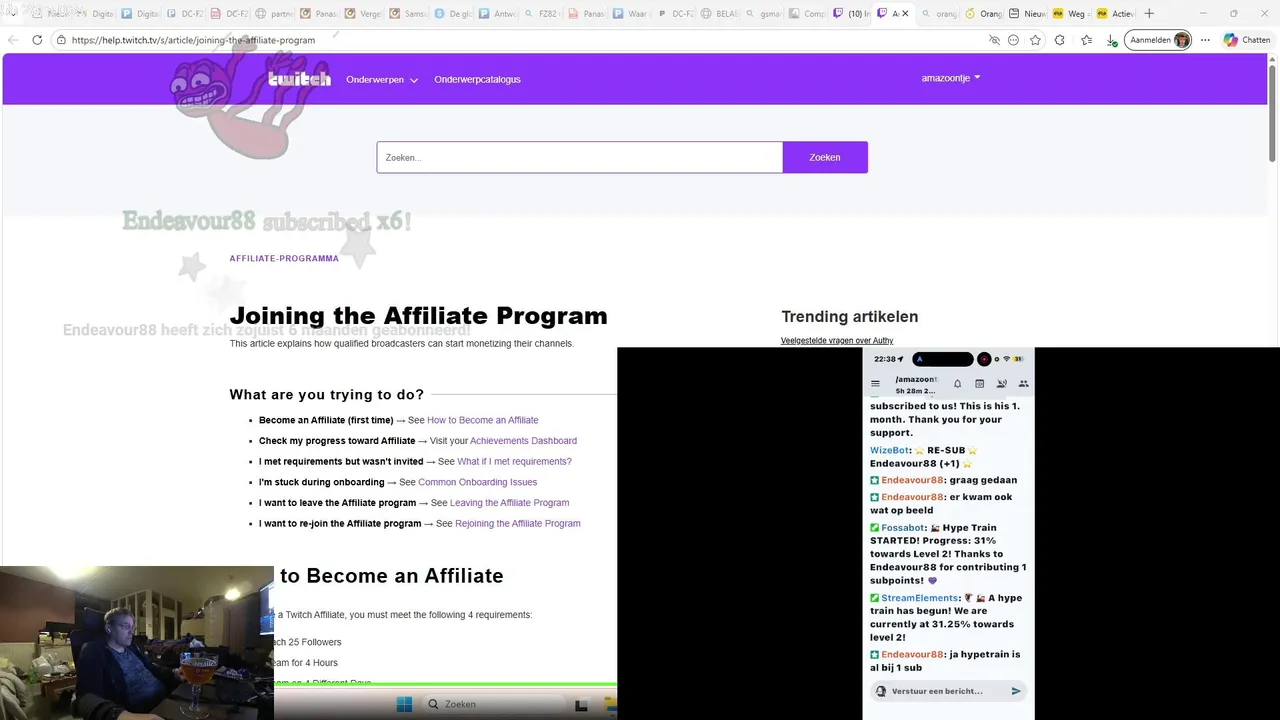Viewport: 1280px width, 720px height.
Task: Open the favorites list icon
Action: click(x=1086, y=40)
